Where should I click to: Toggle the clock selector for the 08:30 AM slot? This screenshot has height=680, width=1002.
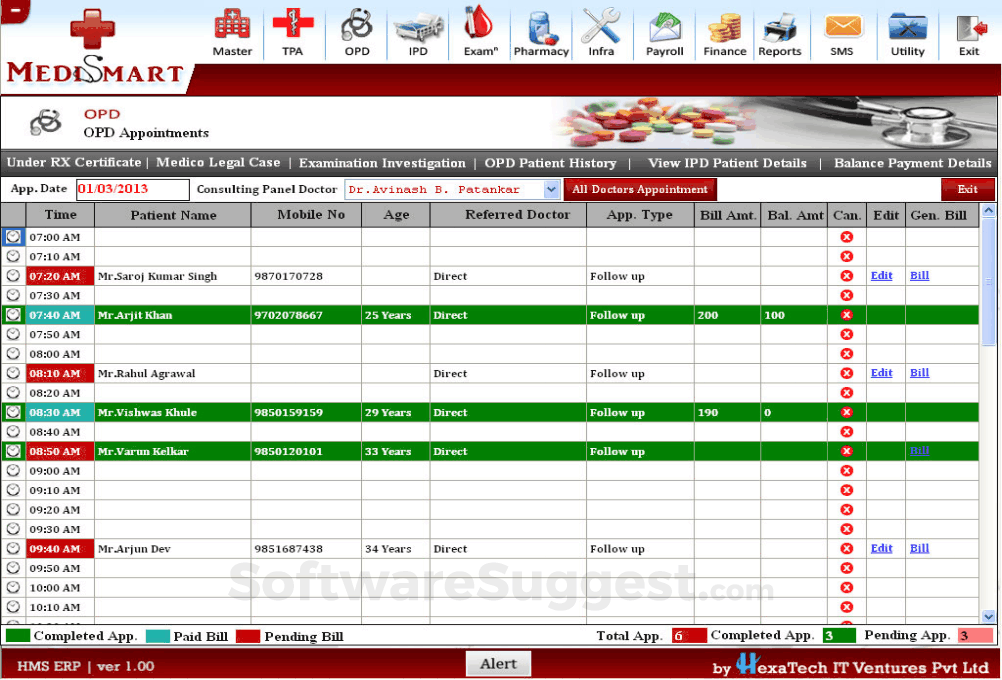point(13,412)
